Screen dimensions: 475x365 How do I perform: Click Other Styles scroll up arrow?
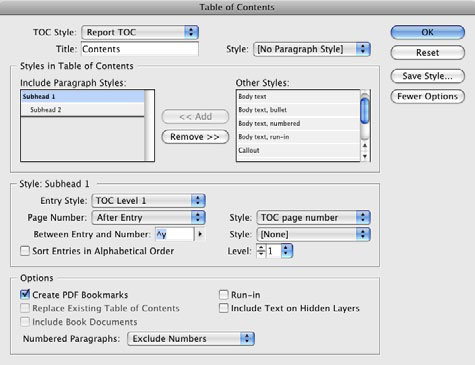(365, 146)
